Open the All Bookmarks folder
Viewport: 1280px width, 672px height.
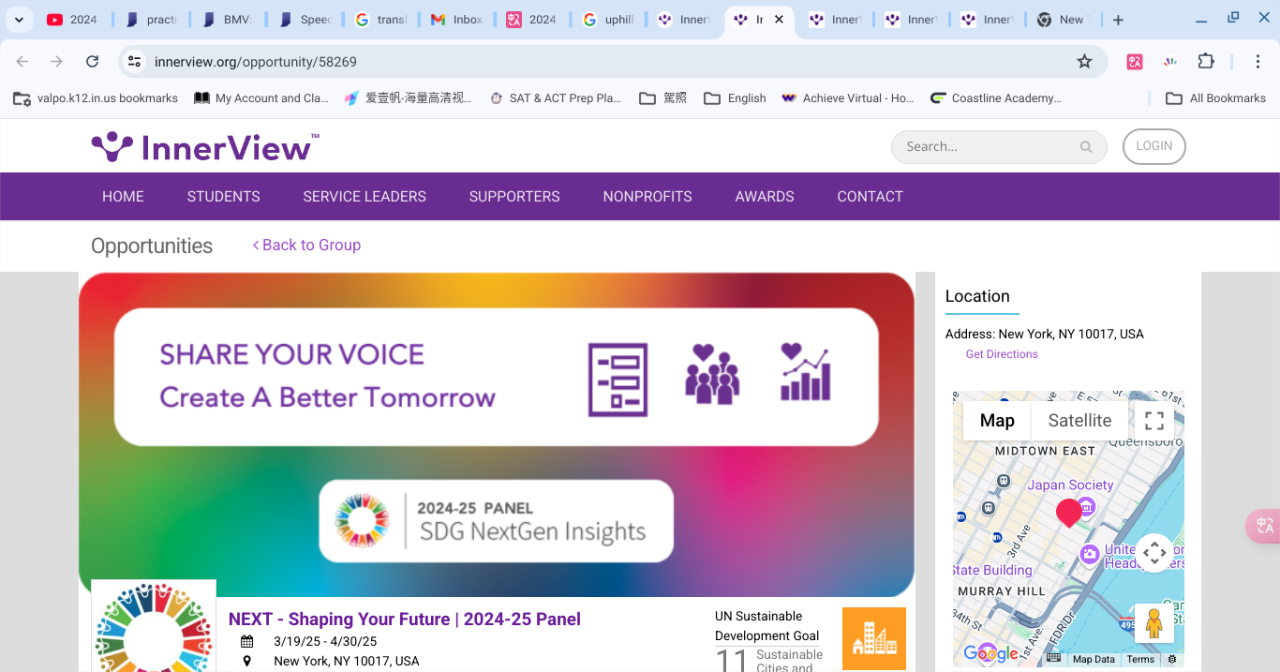[1216, 98]
